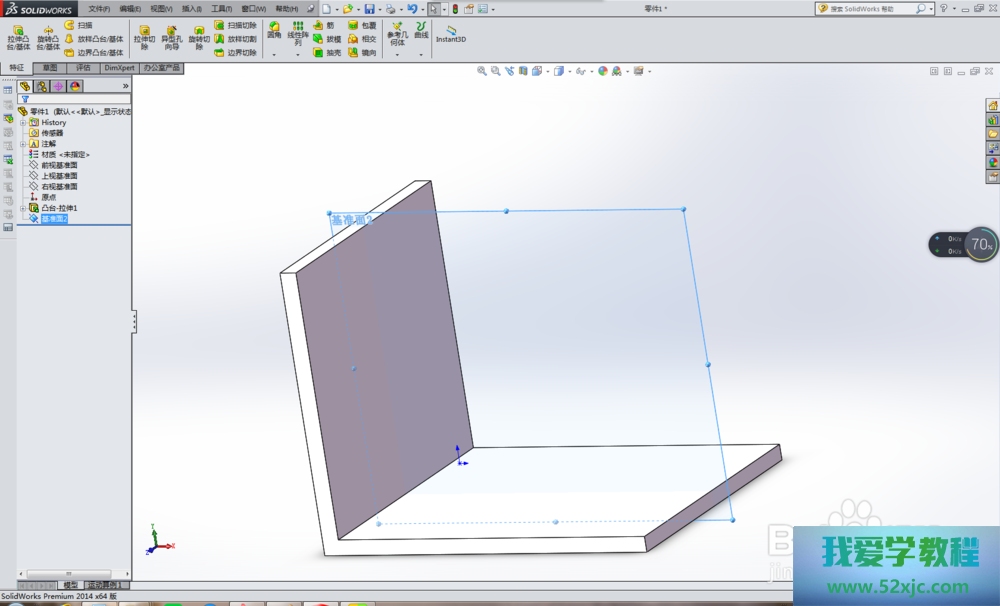The image size is (1000, 606).
Task: Open the Fillet (圆角) dropdown arrow
Action: click(x=273, y=54)
